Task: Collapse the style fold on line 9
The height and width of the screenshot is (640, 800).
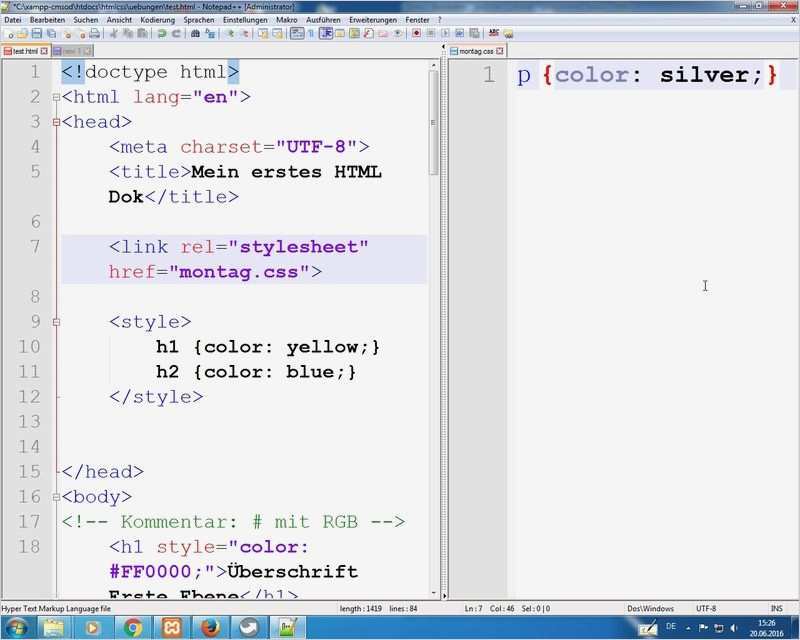Action: point(56,322)
